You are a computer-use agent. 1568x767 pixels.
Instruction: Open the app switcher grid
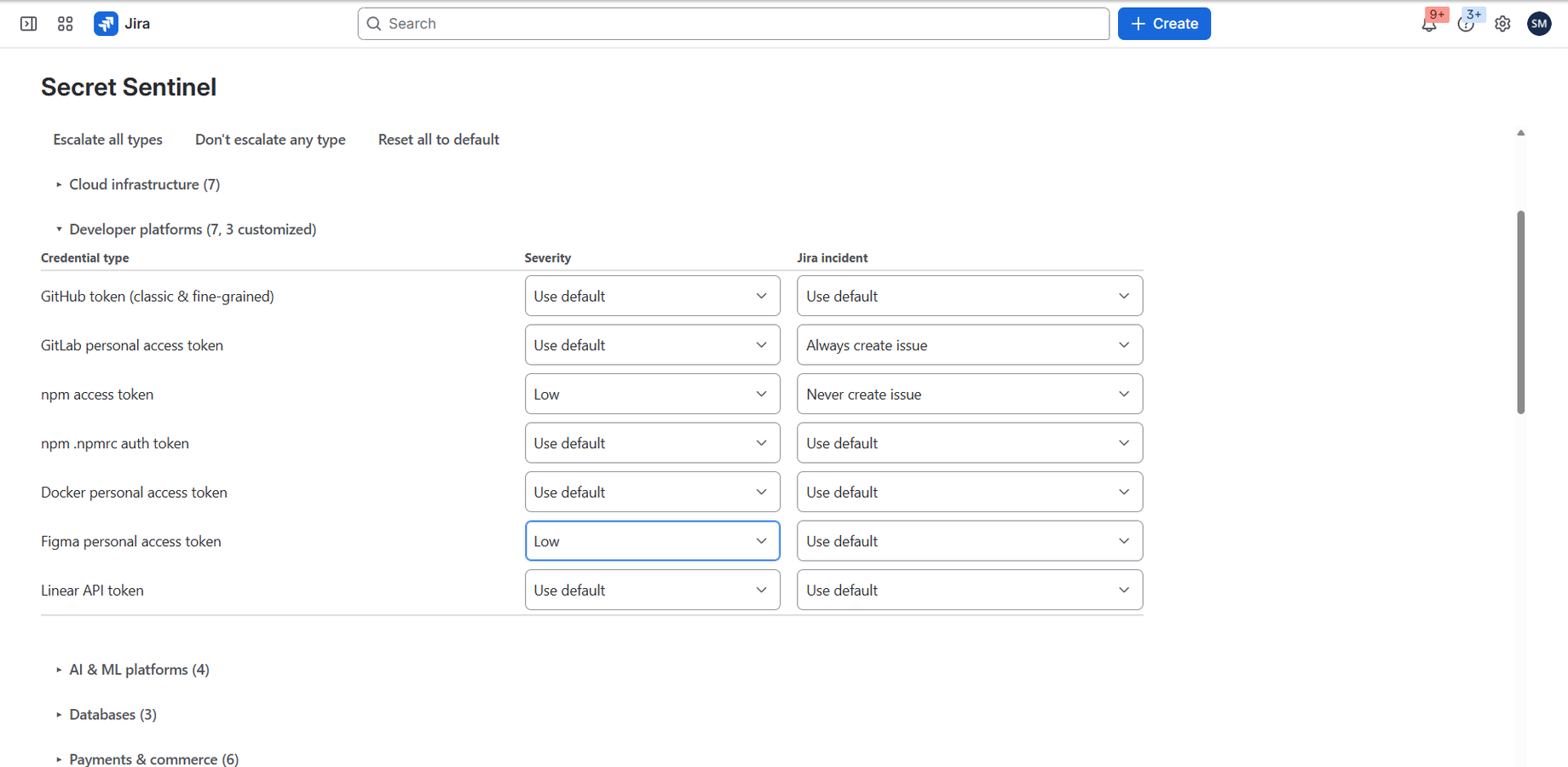pyautogui.click(x=66, y=24)
